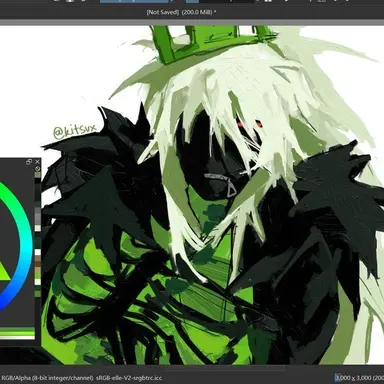
Task: Pick a color from the bottom shade bars
Action: [x=17, y=333]
